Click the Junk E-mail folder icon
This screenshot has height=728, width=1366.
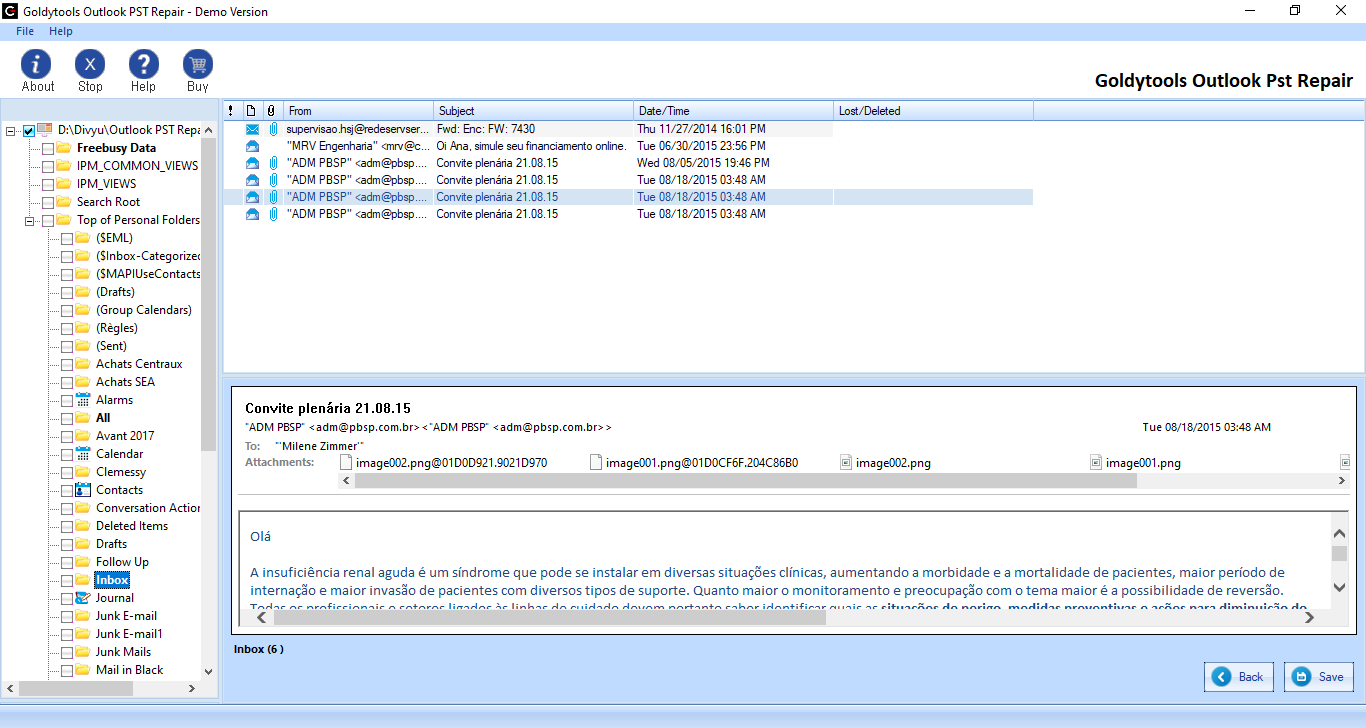[83, 616]
